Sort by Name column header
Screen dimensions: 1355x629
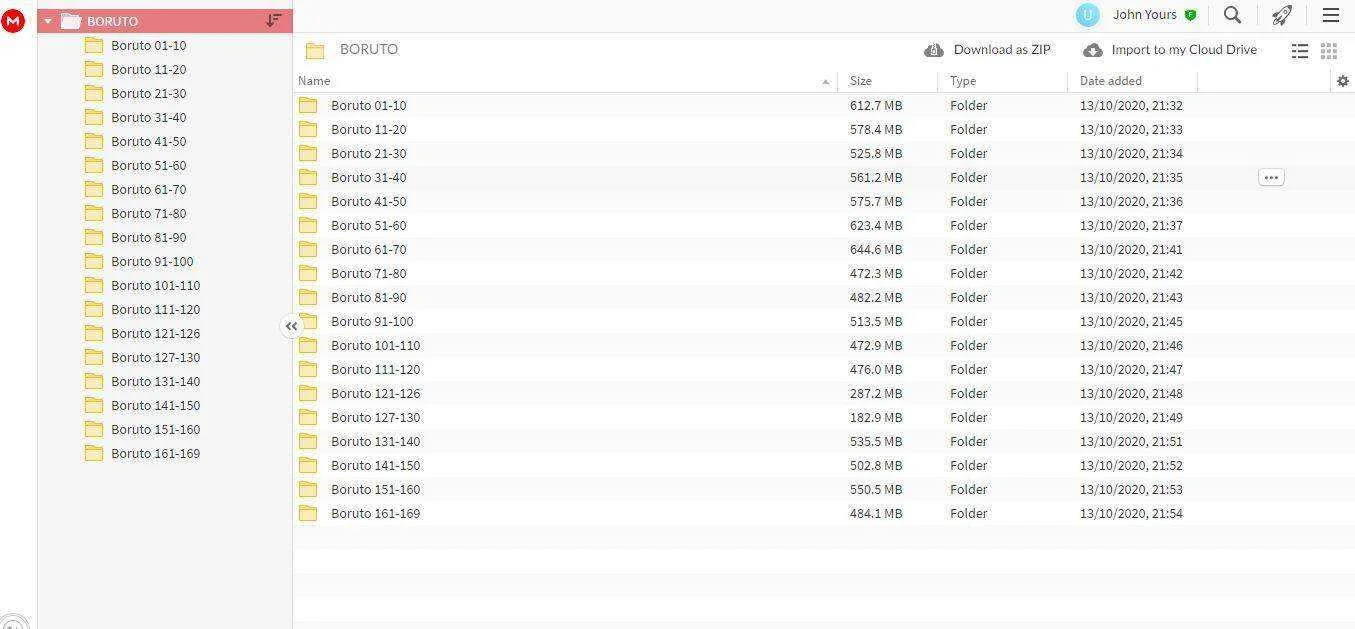coord(314,81)
